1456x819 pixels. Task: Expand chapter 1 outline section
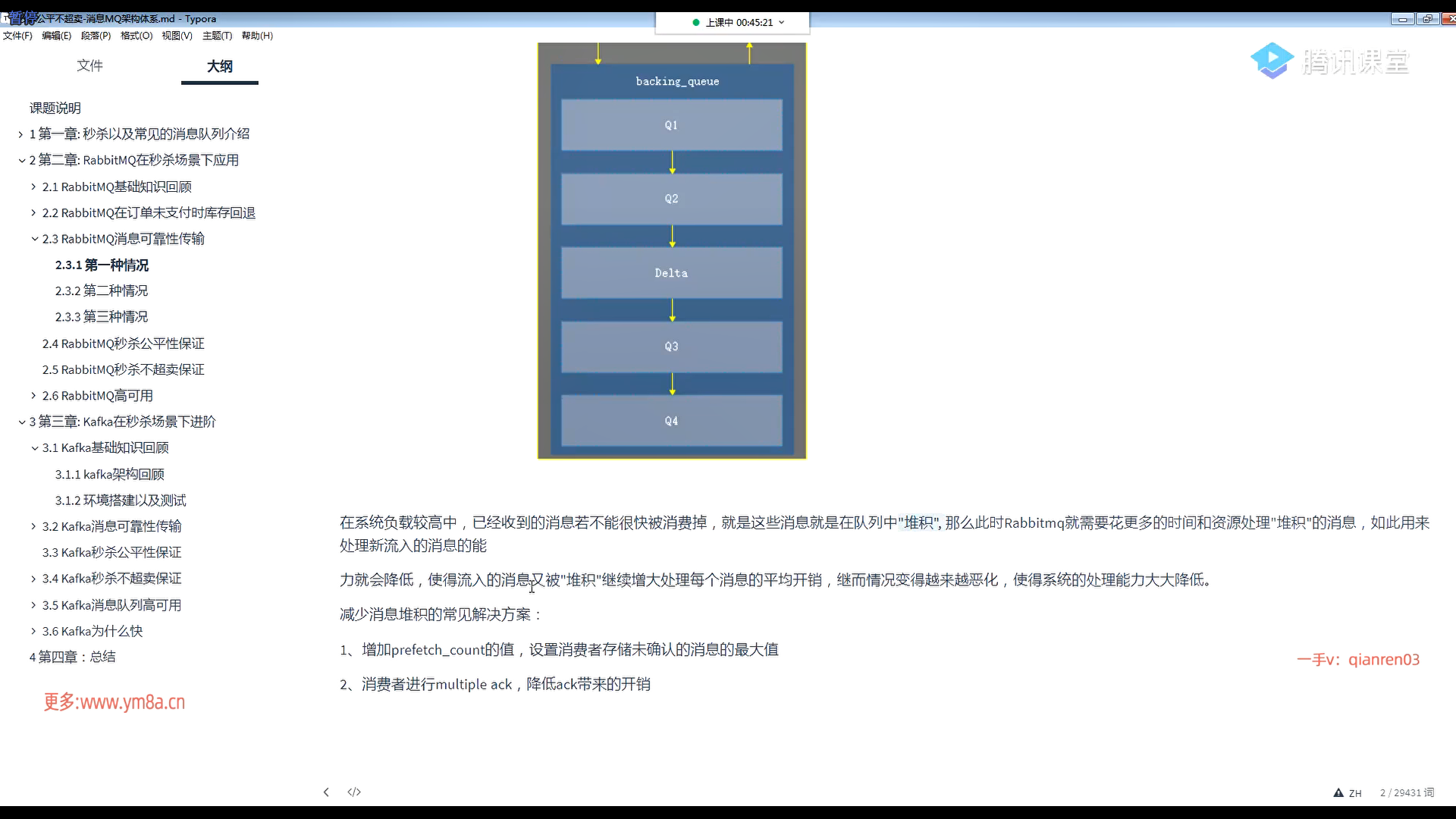tap(21, 134)
